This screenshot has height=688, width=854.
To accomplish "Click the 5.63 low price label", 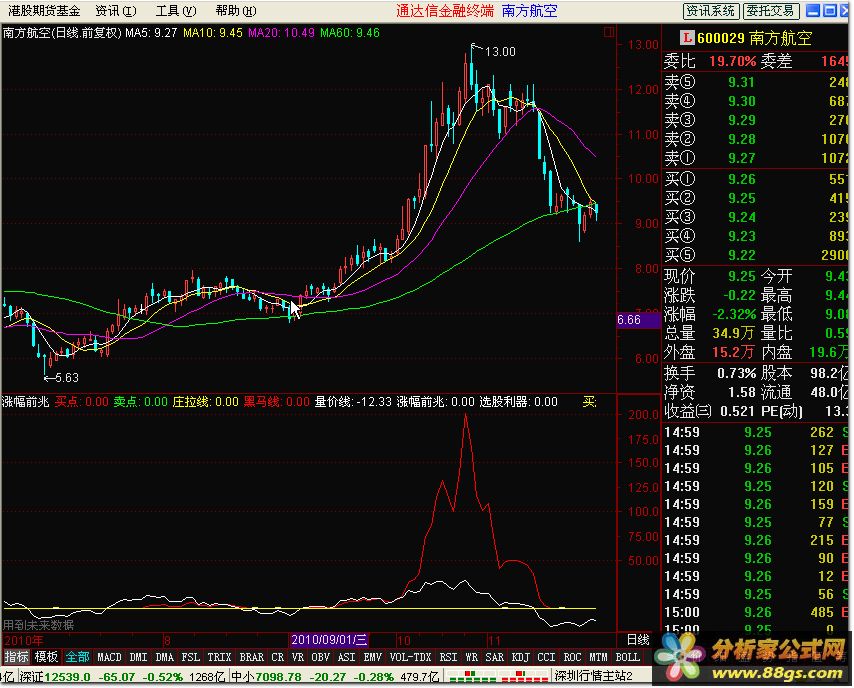I will click(66, 378).
